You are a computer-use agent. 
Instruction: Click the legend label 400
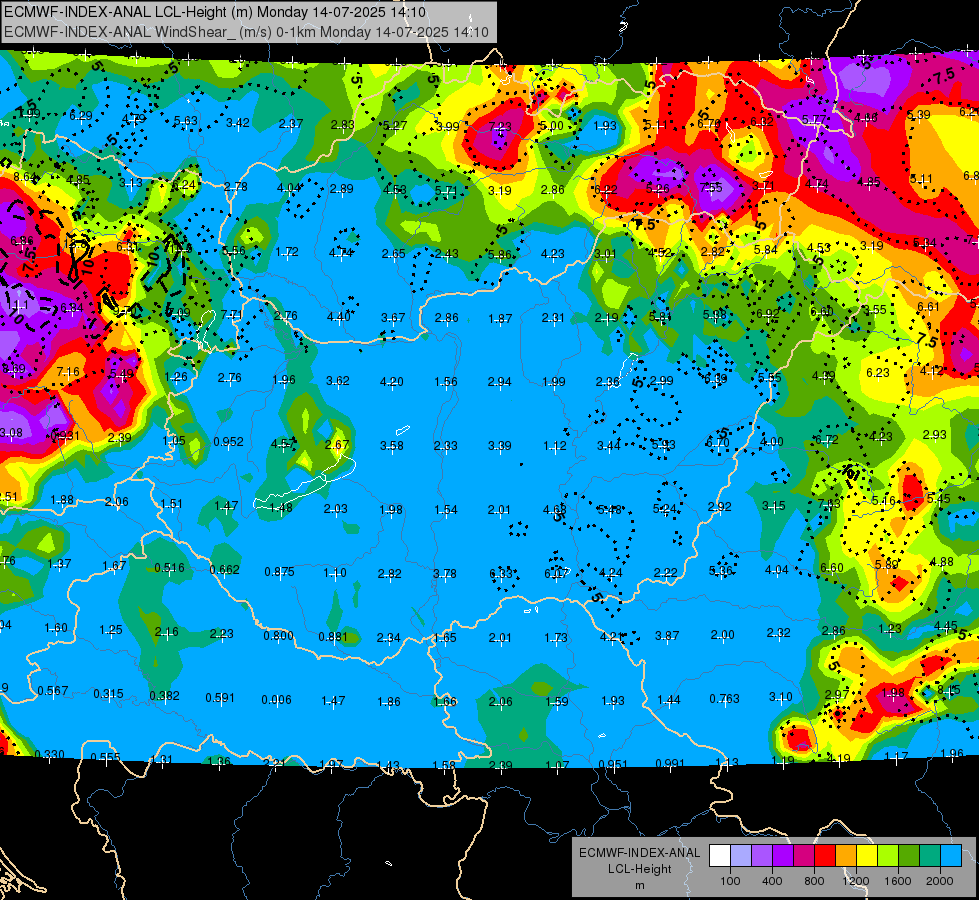click(772, 881)
